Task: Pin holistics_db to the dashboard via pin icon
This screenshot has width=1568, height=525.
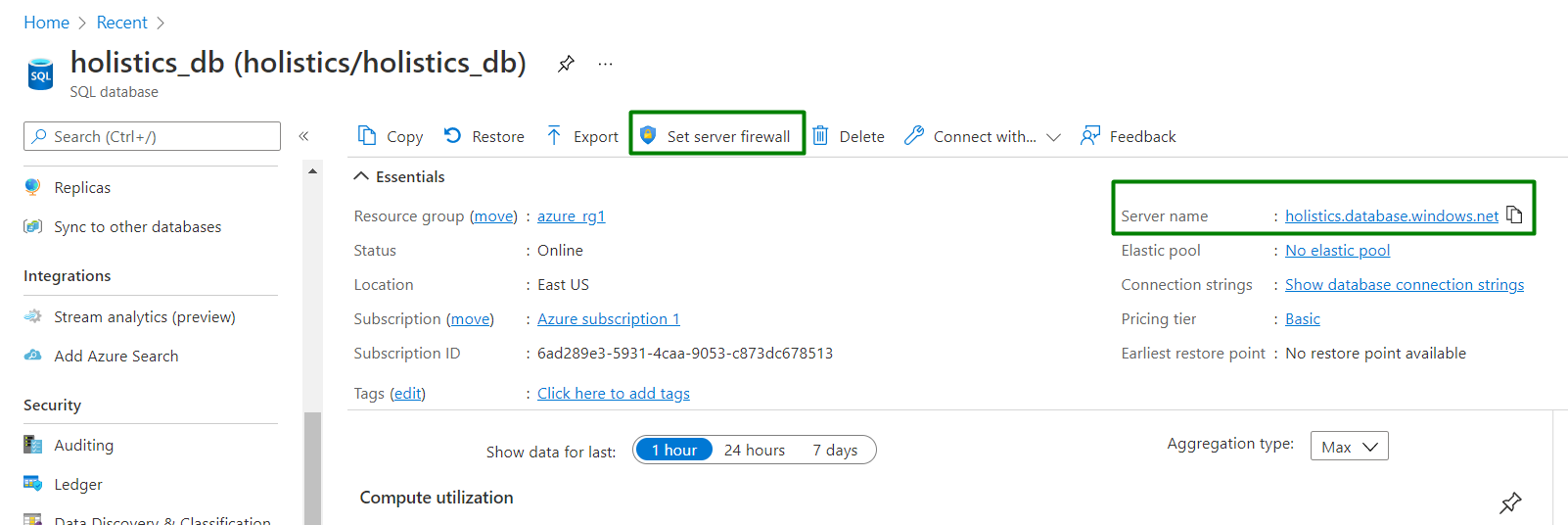Action: (x=566, y=64)
